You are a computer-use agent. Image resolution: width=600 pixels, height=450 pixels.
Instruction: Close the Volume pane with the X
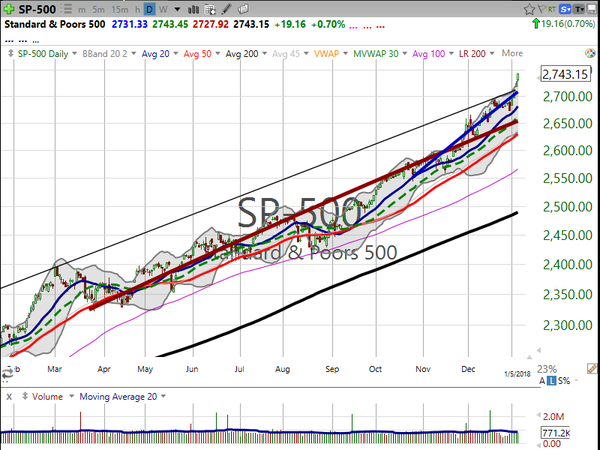pos(9,397)
